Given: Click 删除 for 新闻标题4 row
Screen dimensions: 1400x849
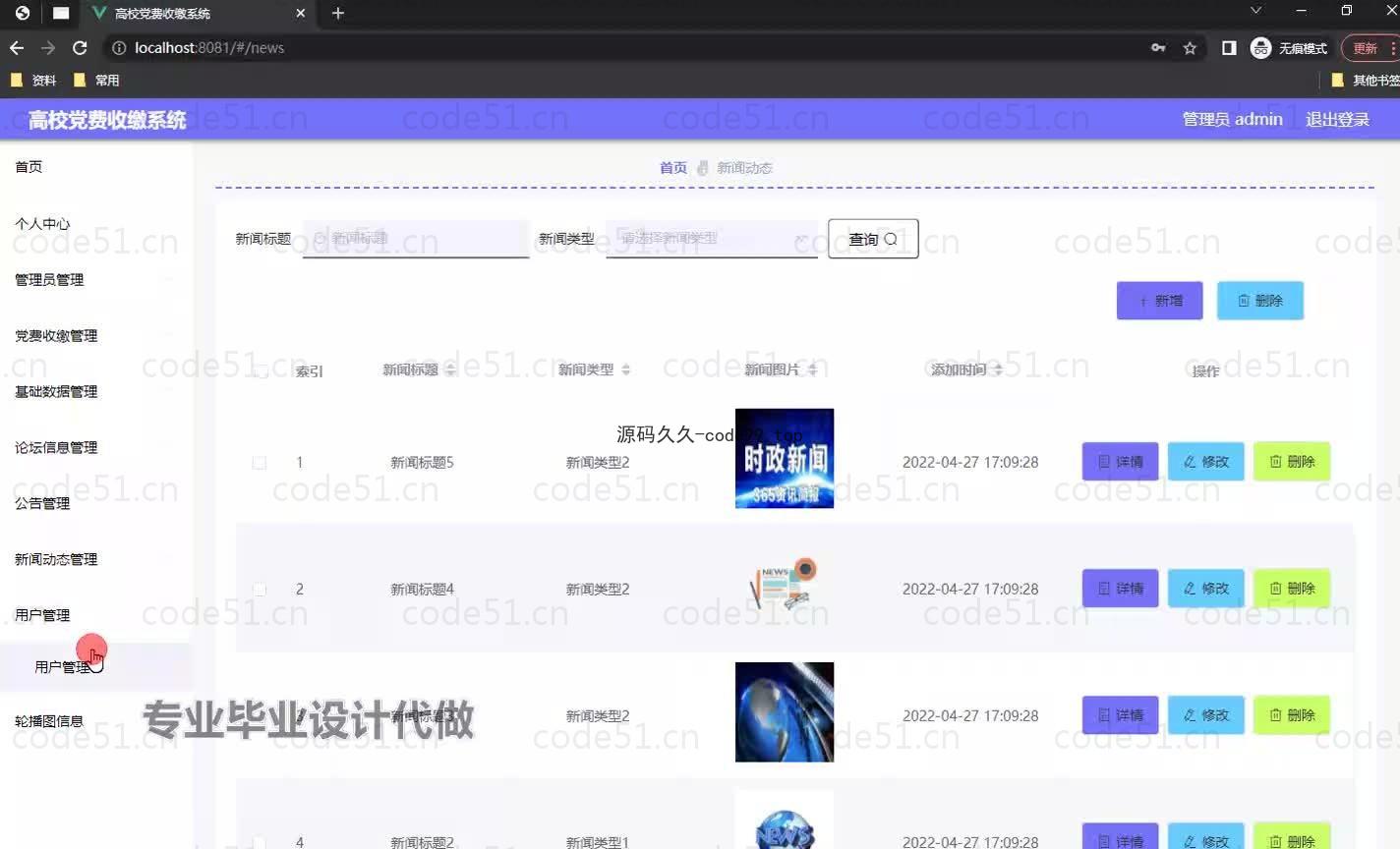Looking at the screenshot, I should [x=1292, y=588].
